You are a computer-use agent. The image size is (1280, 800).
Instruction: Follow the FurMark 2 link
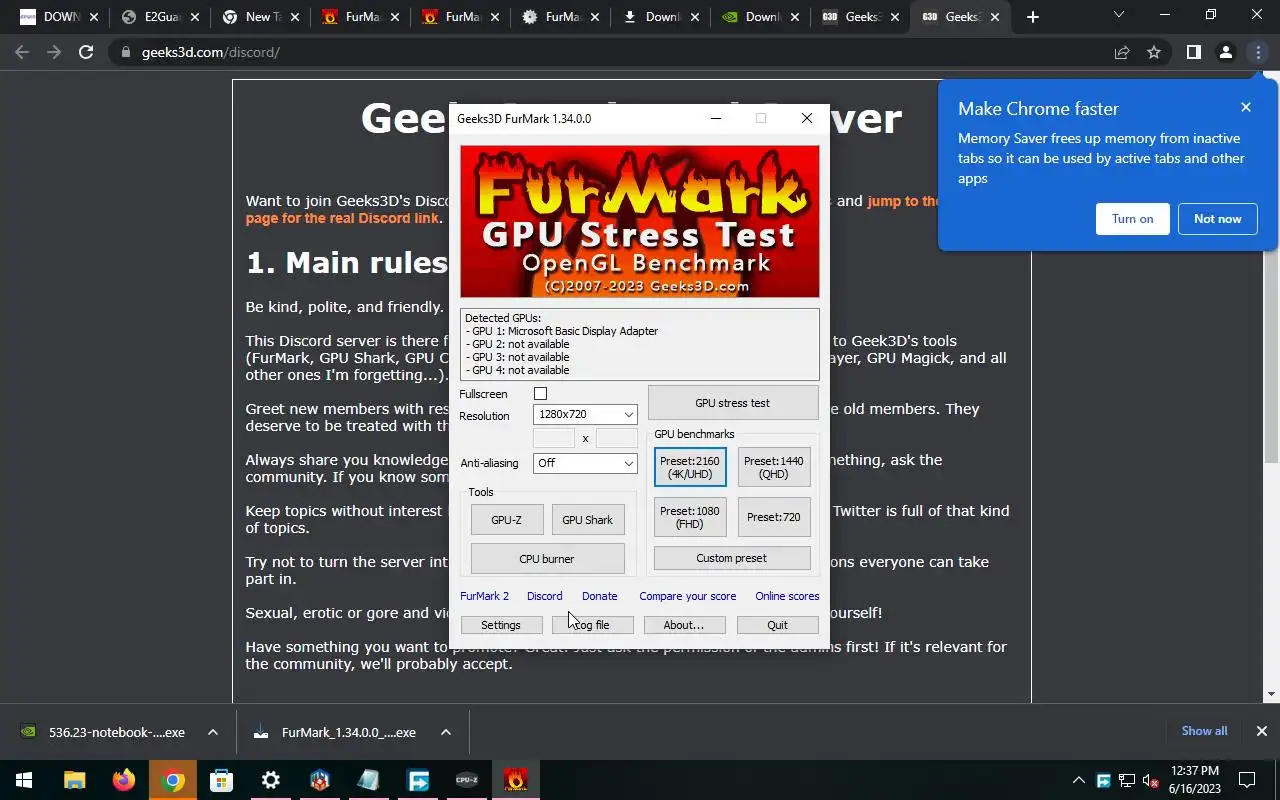pyautogui.click(x=484, y=596)
